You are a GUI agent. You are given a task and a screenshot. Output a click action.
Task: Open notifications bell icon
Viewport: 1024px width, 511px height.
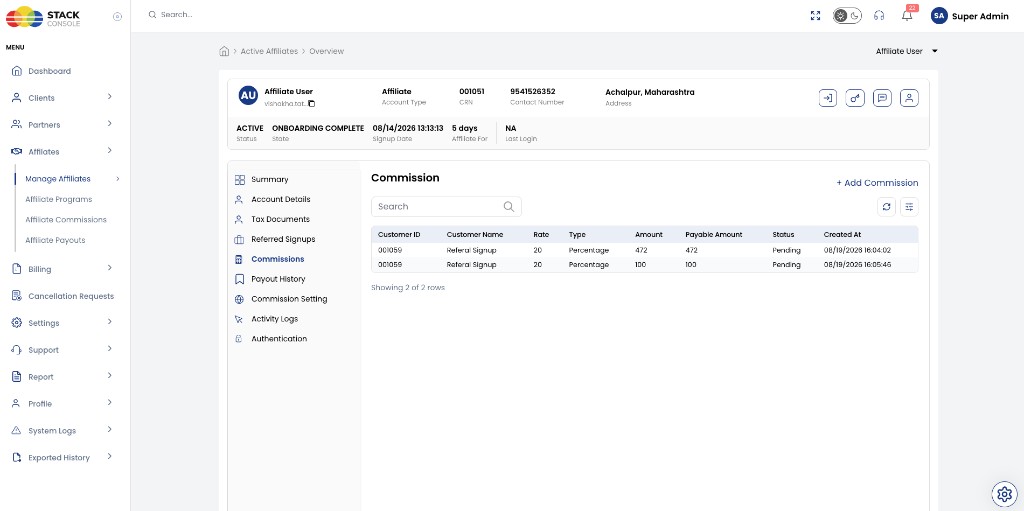pos(907,16)
